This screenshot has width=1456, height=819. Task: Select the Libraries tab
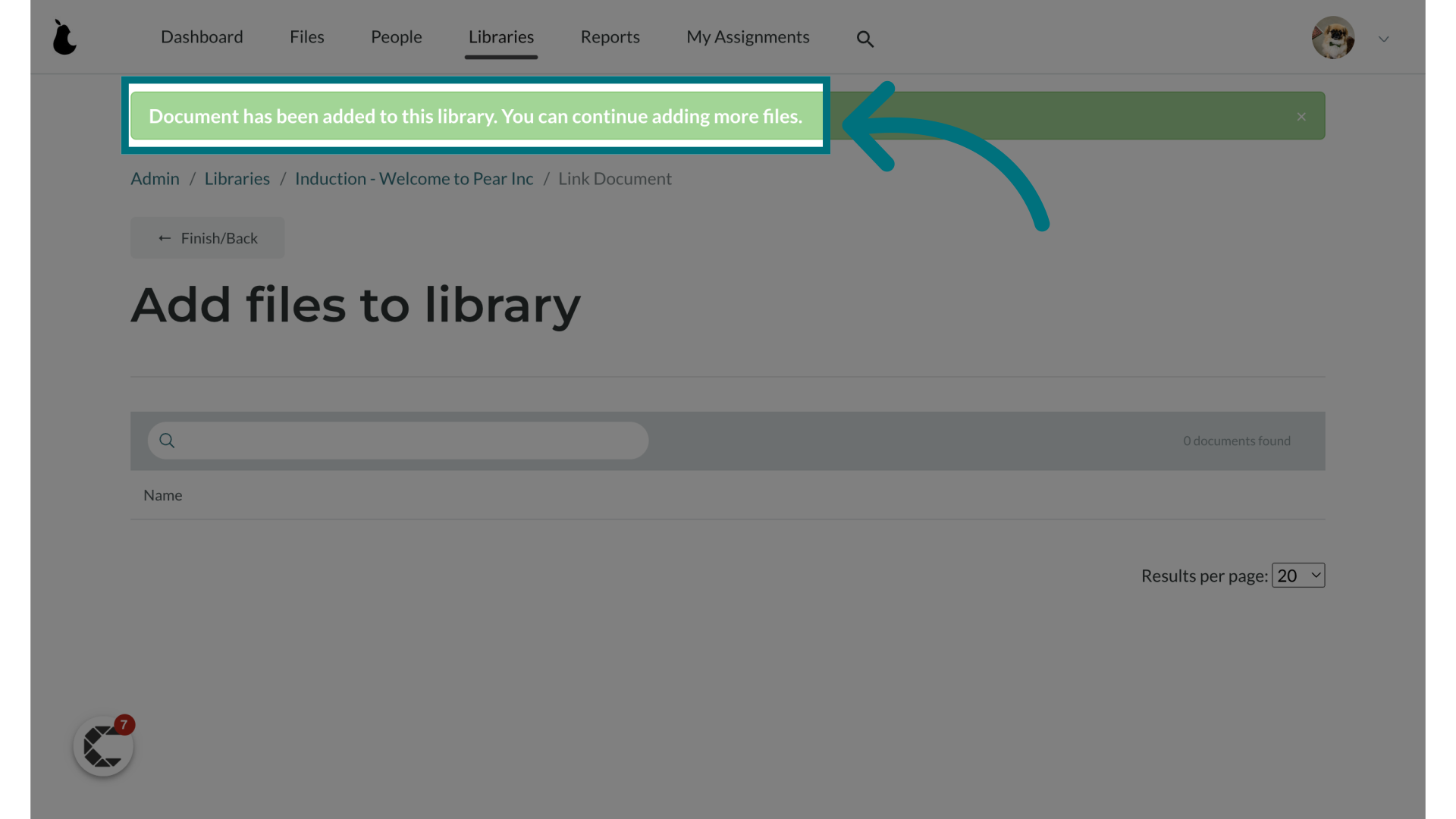click(501, 36)
